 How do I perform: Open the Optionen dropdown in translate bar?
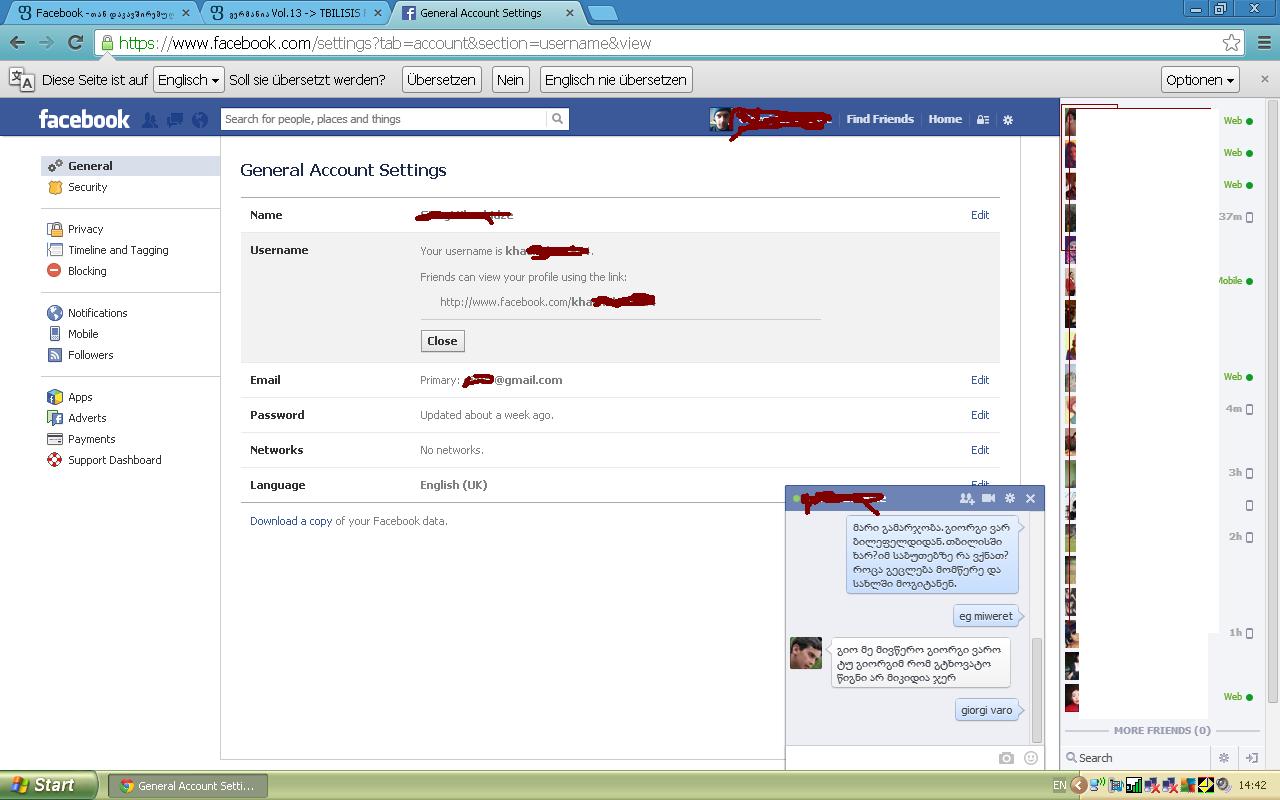(1200, 80)
